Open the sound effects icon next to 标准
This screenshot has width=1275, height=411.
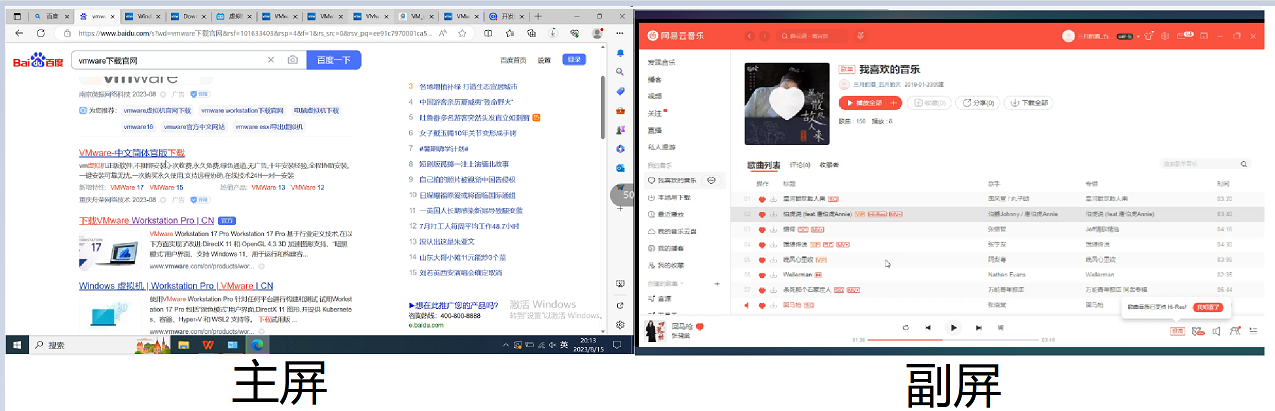coord(1197,331)
